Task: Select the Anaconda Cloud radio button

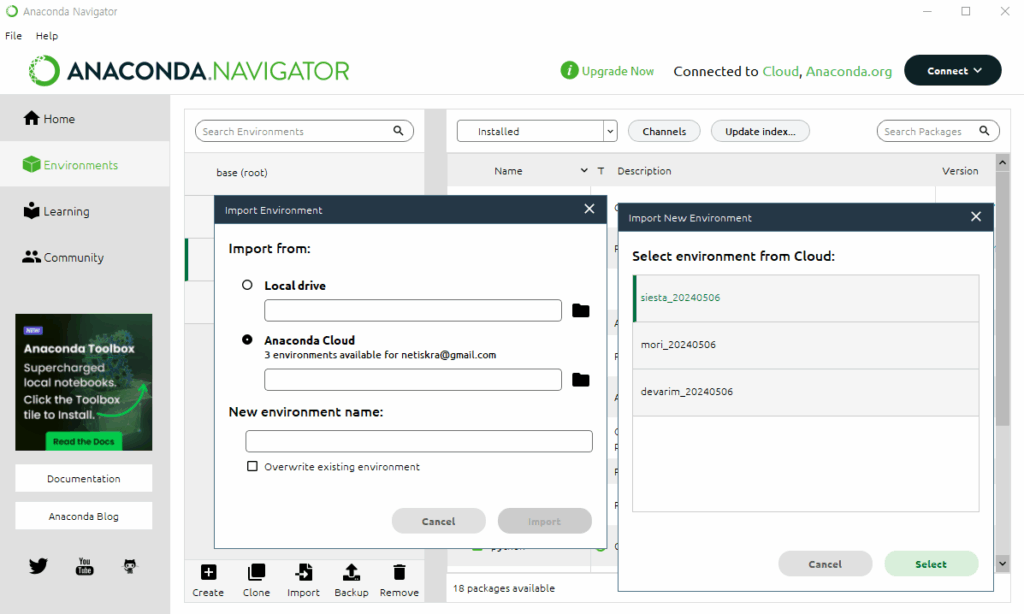Action: [x=248, y=340]
